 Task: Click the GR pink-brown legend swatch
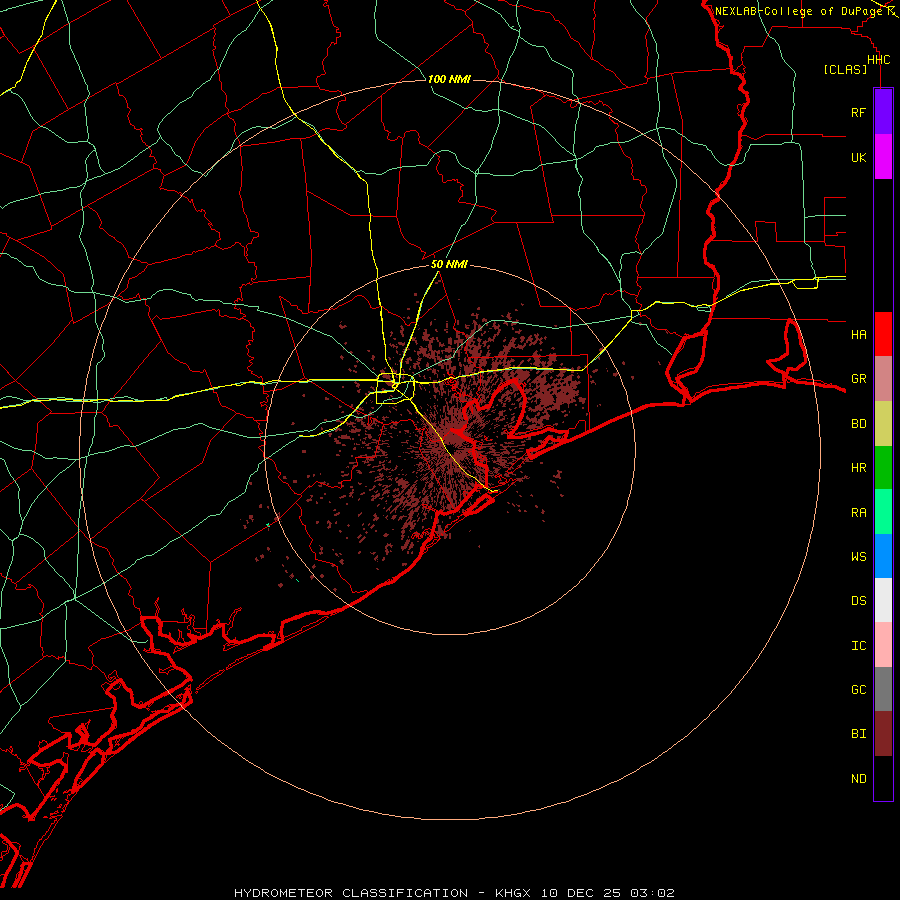883,379
